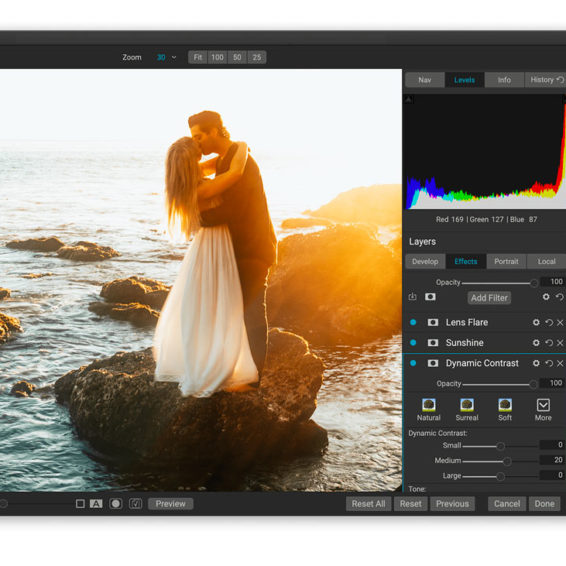This screenshot has height=566, width=566.
Task: Toggle Lens Flare filter visibility dot
Action: (413, 322)
